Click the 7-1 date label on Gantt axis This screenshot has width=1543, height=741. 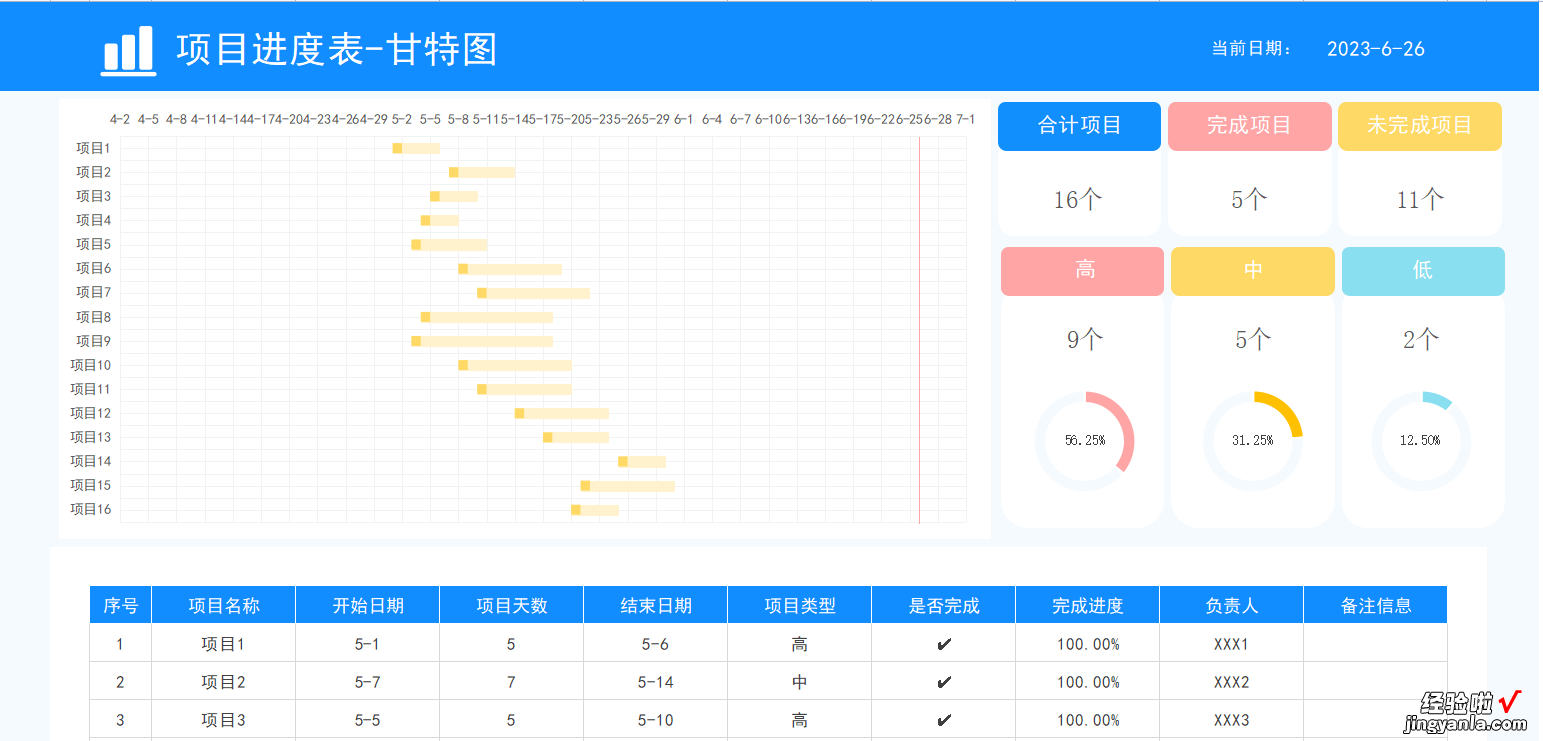965,119
